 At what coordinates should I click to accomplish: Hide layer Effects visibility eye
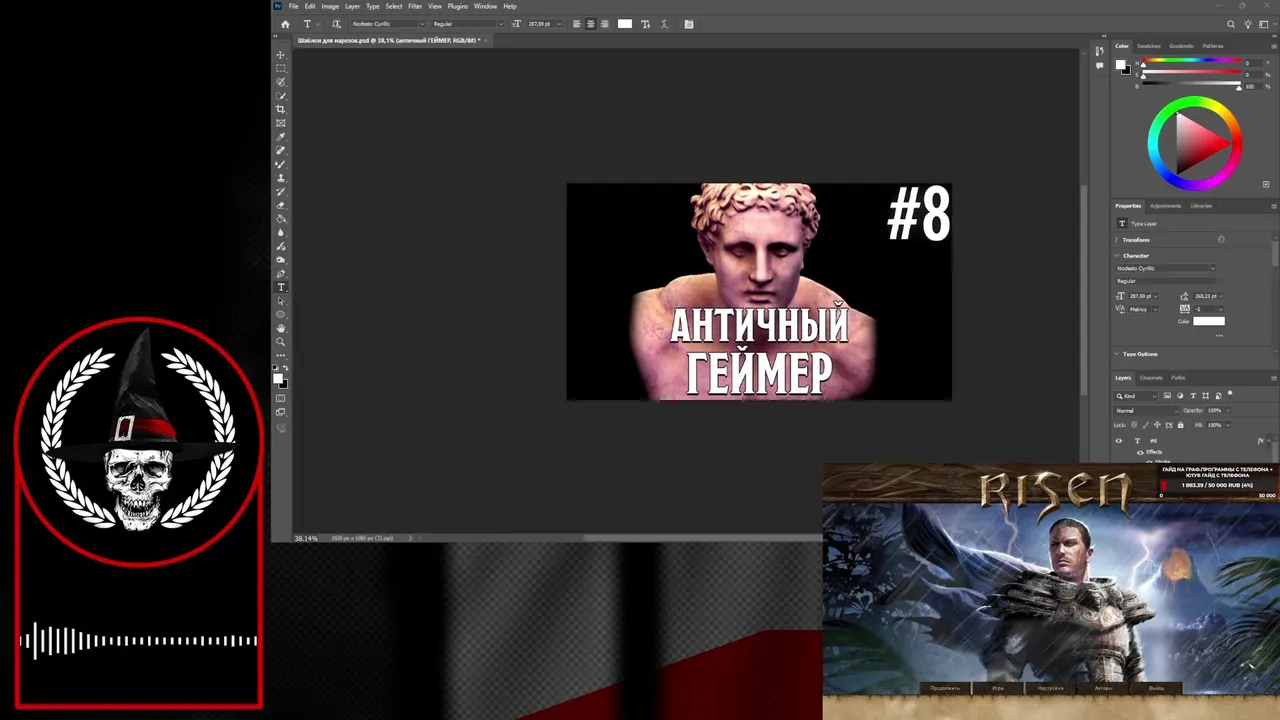pos(1140,452)
